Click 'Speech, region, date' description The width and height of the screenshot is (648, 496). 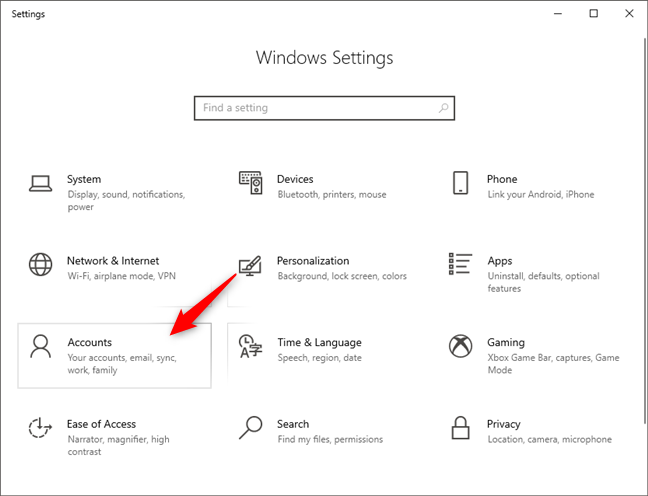tap(319, 358)
